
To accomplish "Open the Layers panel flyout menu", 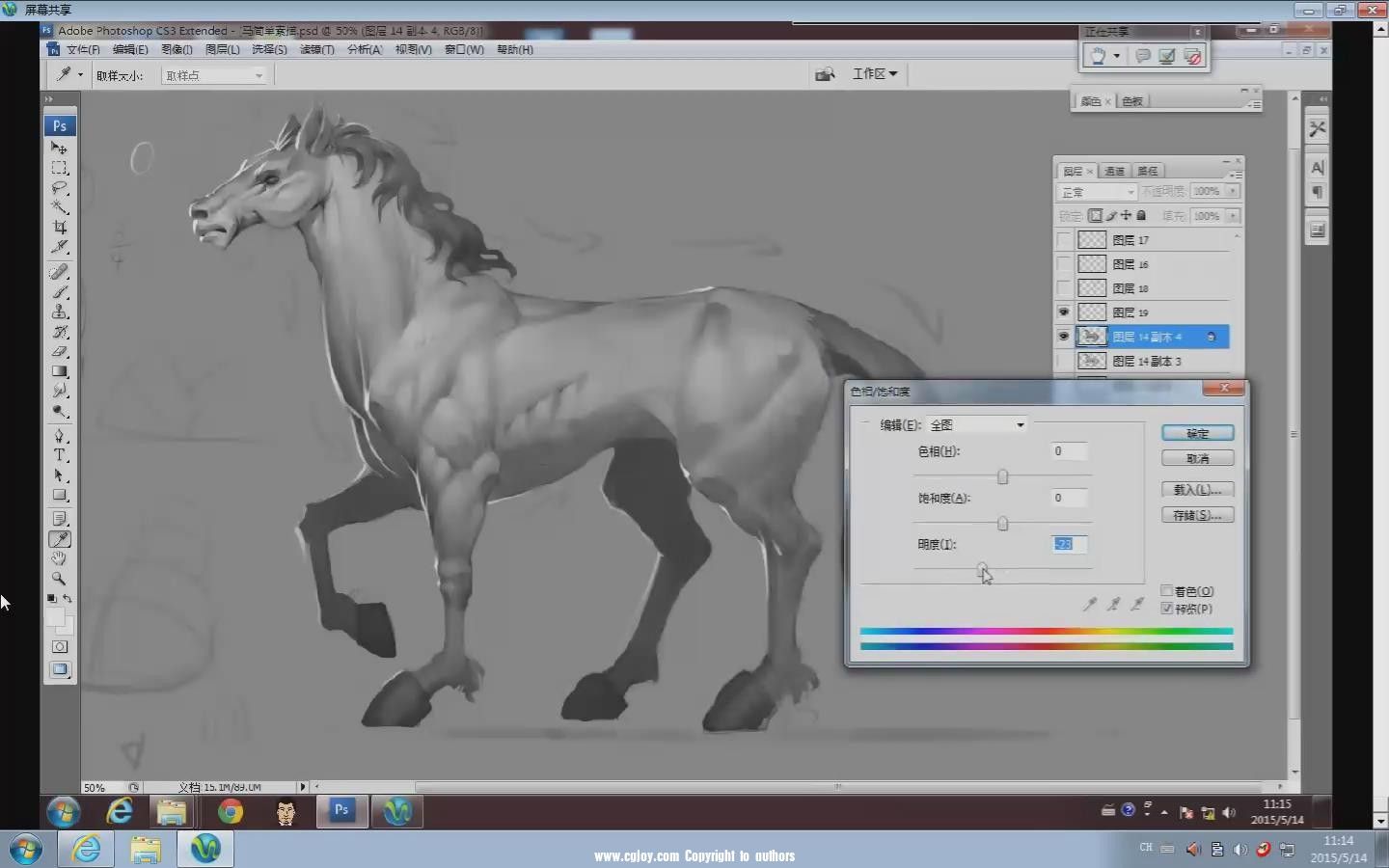I will click(x=1236, y=174).
